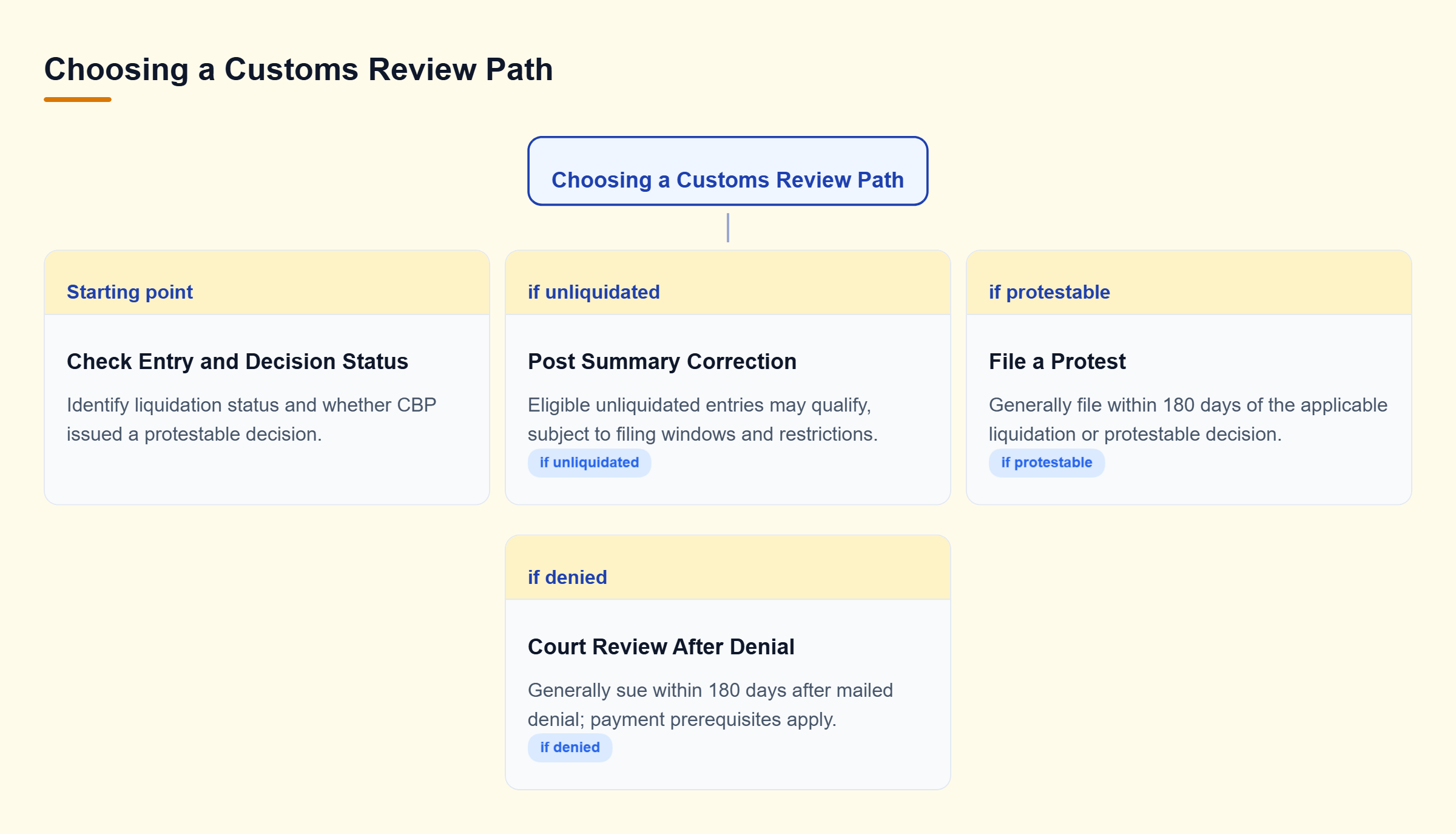
Task: Click the text about identifying liquidation status
Action: (x=251, y=419)
